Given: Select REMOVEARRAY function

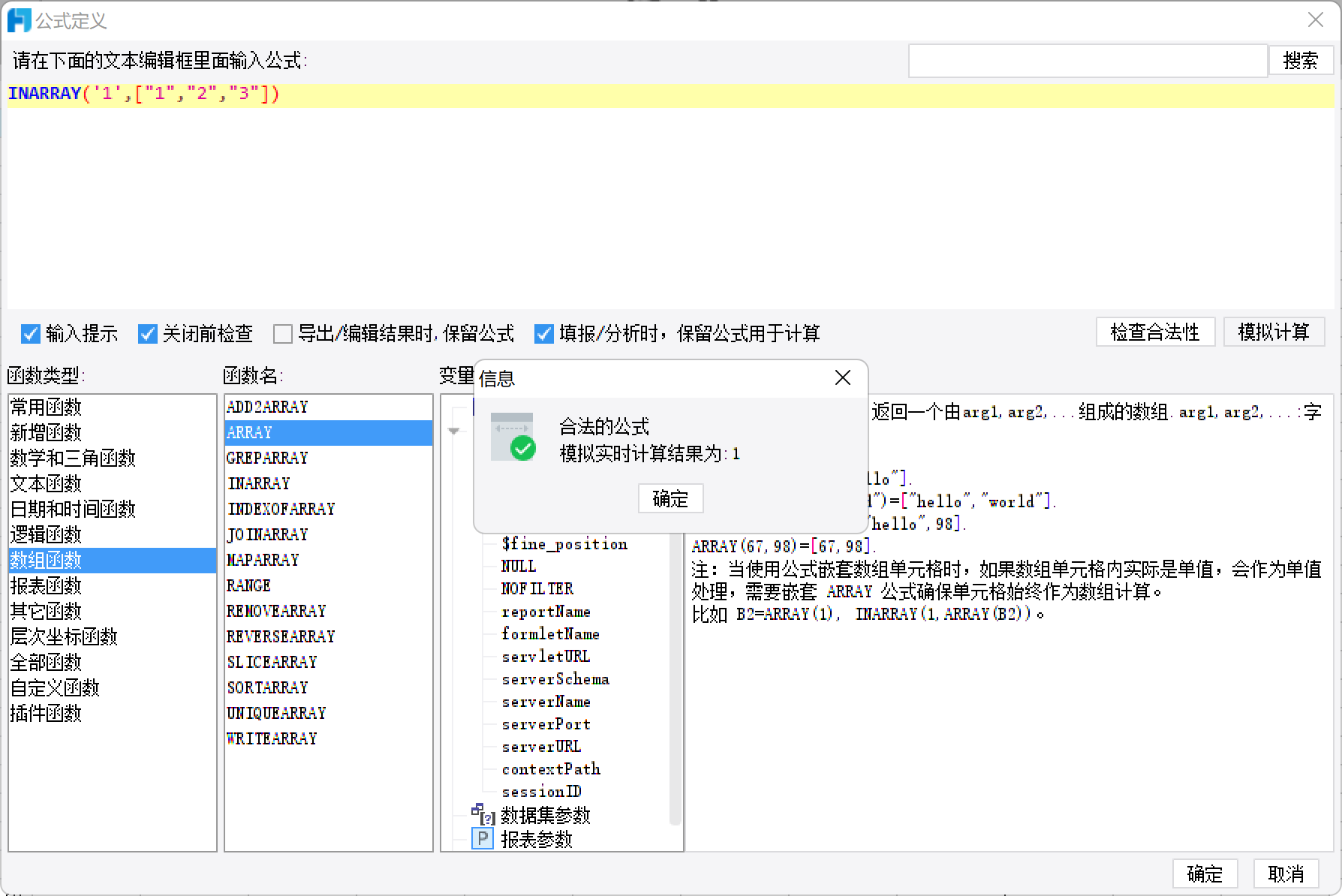Looking at the screenshot, I should coord(328,612).
